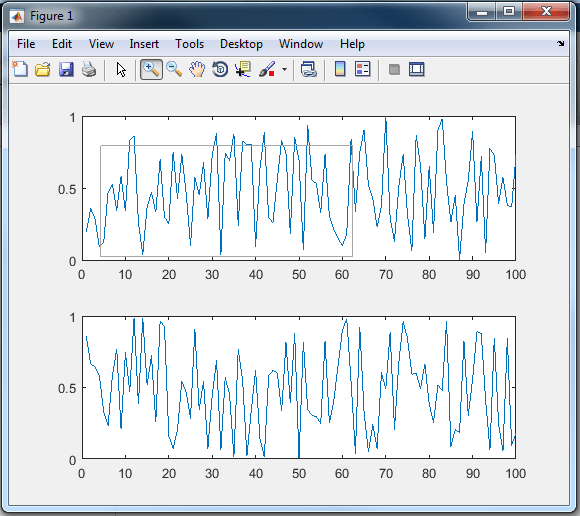Enable the Pan hand tool
The width and height of the screenshot is (580, 516).
pos(197,69)
